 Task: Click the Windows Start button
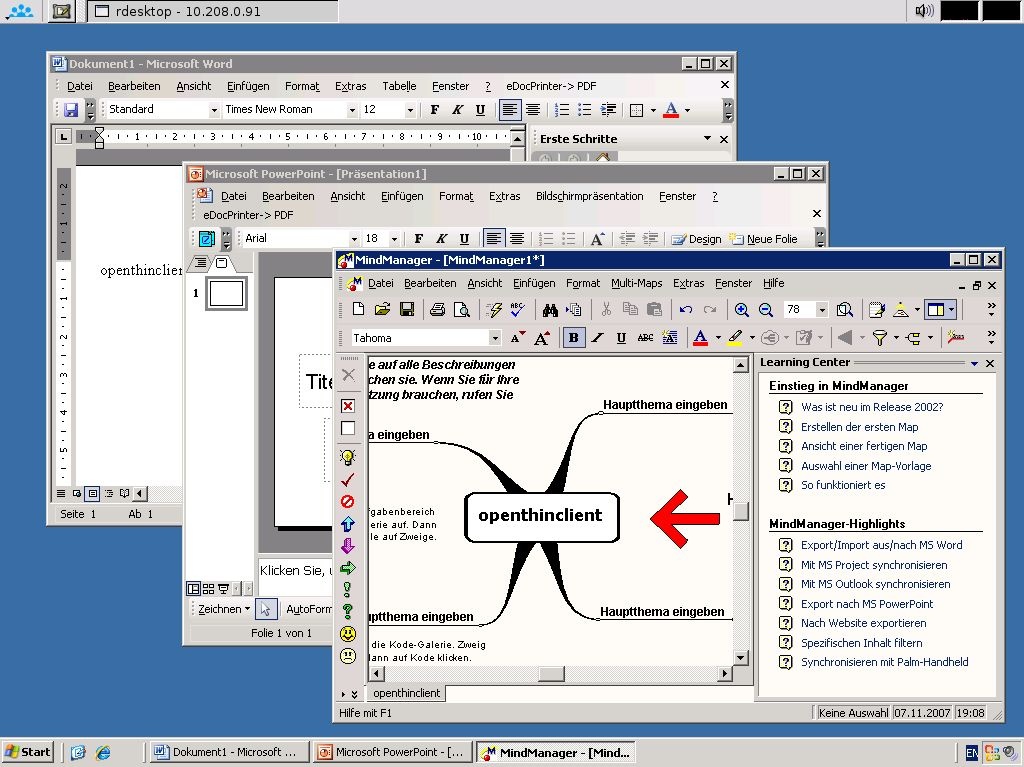pyautogui.click(x=27, y=752)
